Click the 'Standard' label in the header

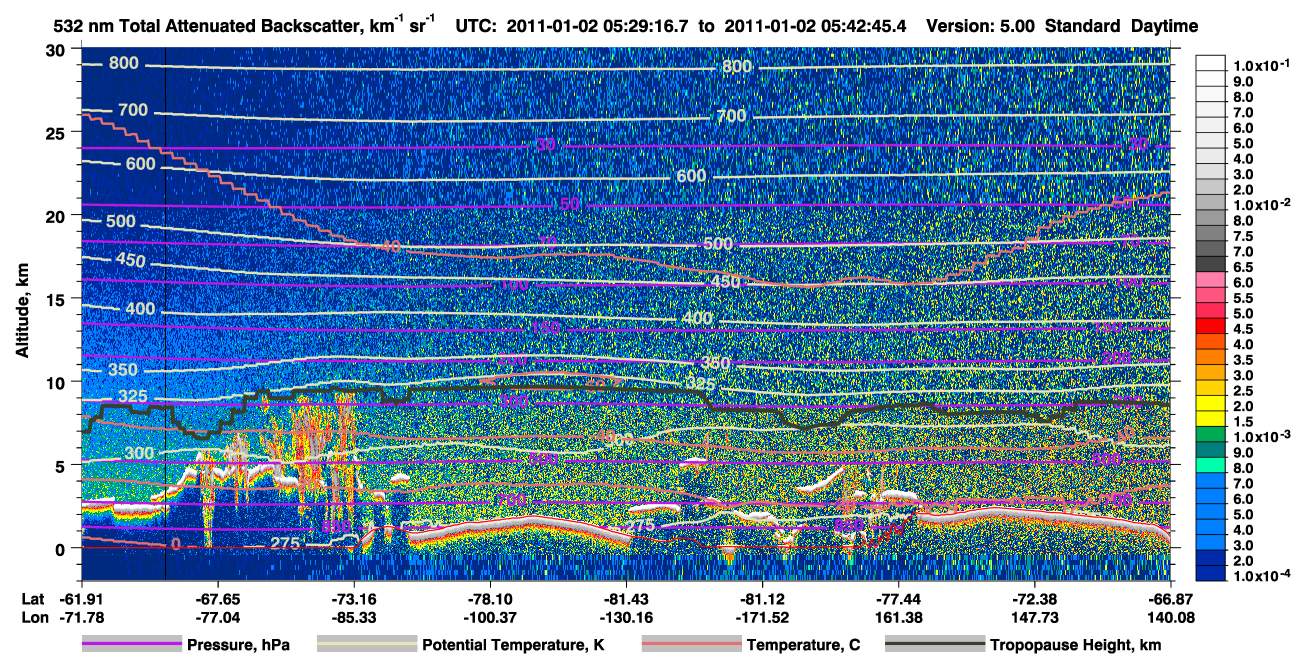pyautogui.click(x=1083, y=25)
